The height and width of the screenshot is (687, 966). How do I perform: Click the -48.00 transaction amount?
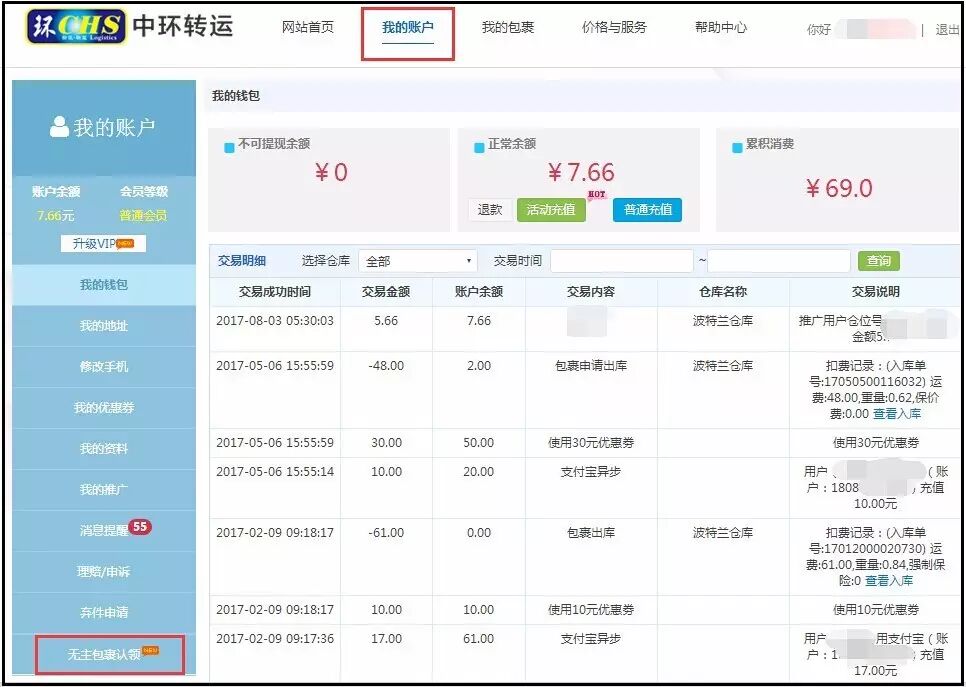click(386, 366)
